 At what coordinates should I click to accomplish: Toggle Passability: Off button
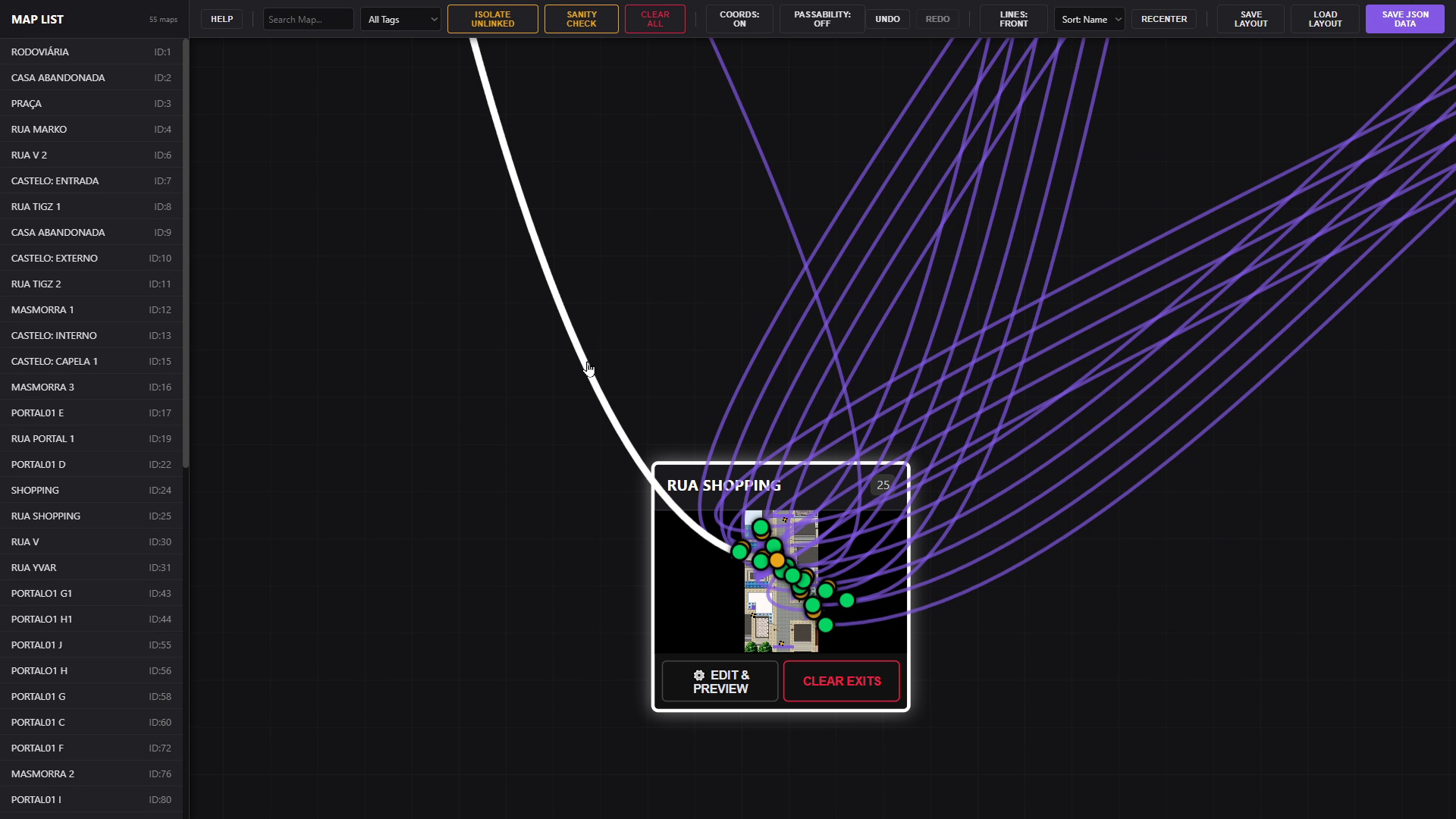(x=822, y=19)
